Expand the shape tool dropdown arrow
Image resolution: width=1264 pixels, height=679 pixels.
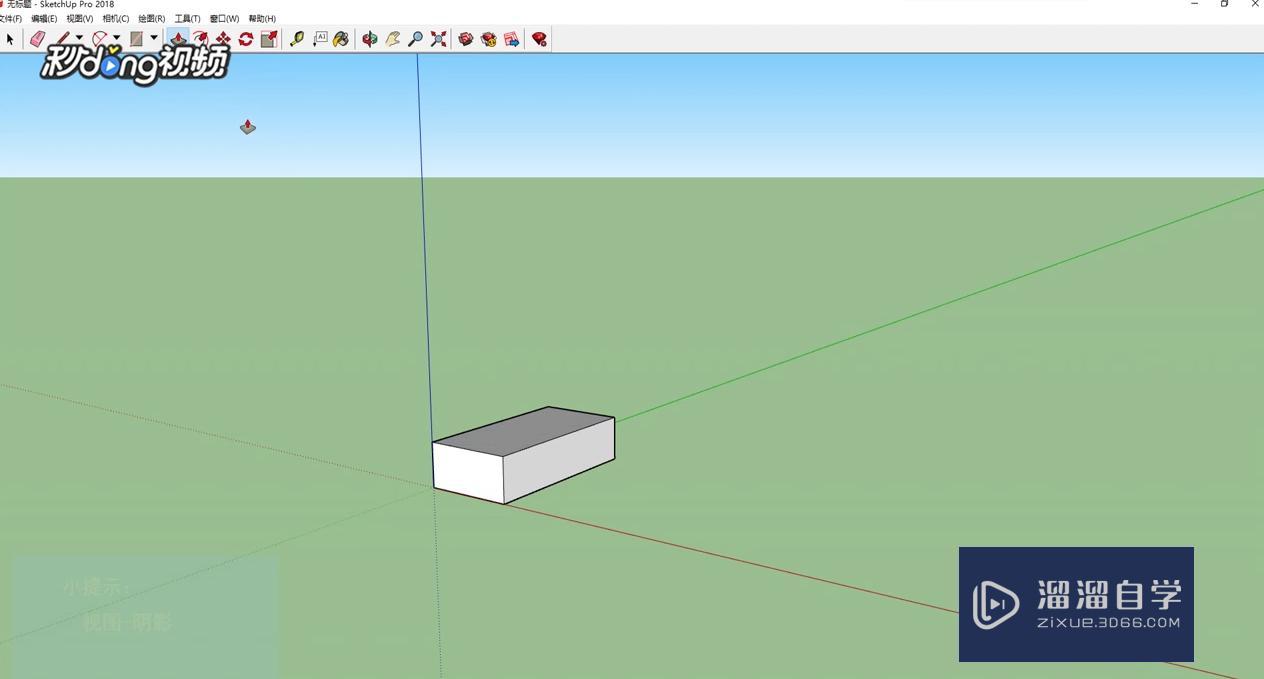point(154,38)
